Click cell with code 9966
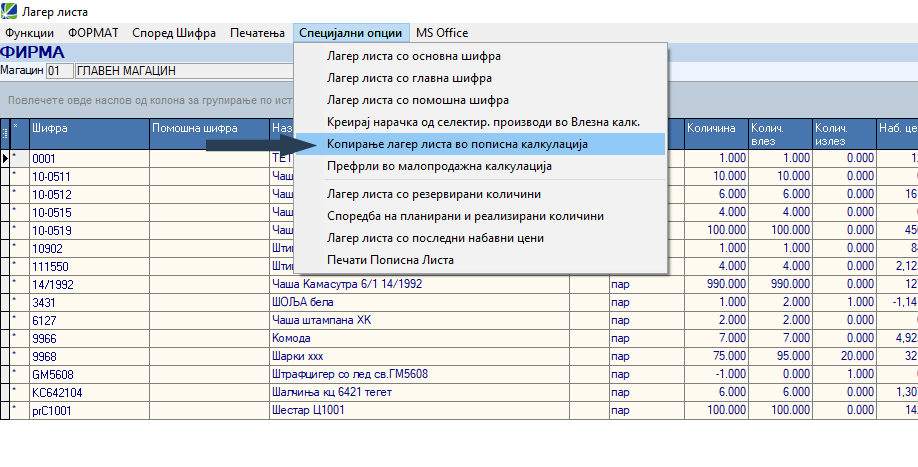The width and height of the screenshot is (918, 467). pos(90,339)
